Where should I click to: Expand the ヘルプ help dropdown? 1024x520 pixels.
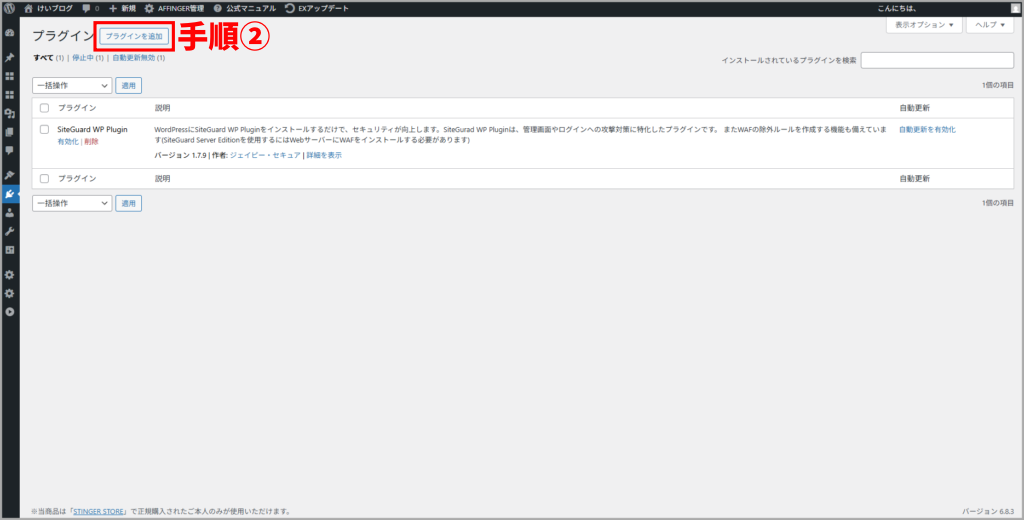[990, 24]
